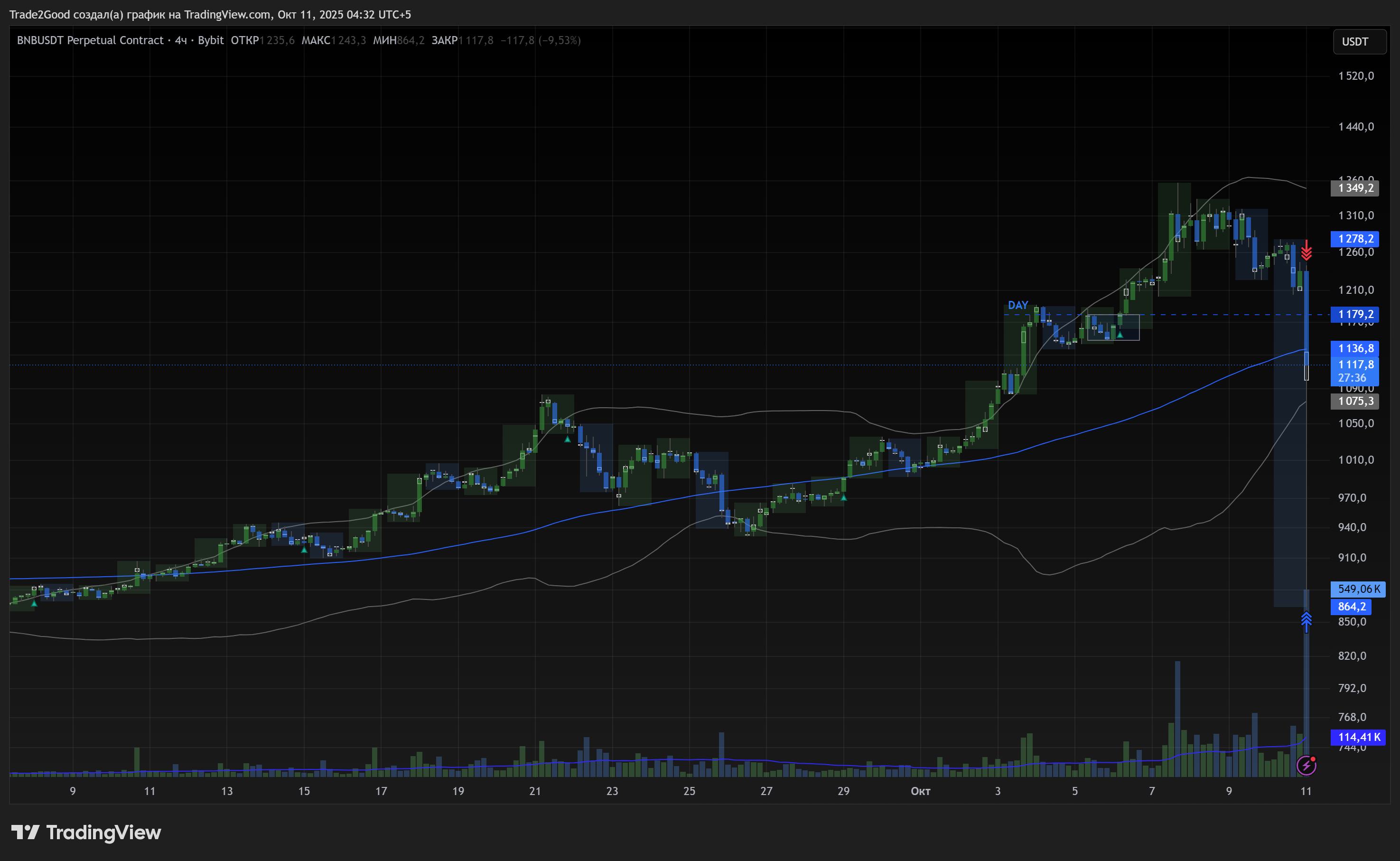Click the current price 1 117,8 countdown label
The width and height of the screenshot is (1400, 861).
[1354, 371]
